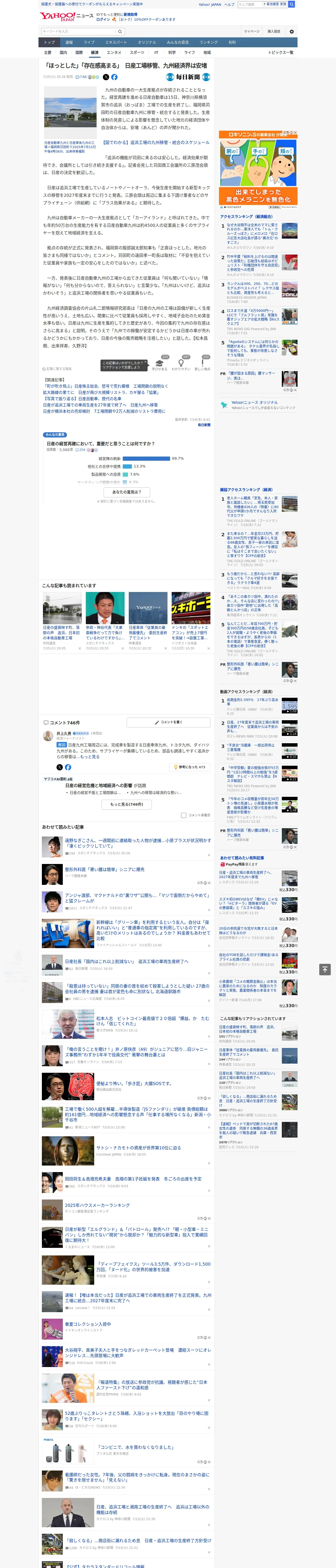Select ランキング navigation tab
The height and width of the screenshot is (1568, 336).
[209, 43]
